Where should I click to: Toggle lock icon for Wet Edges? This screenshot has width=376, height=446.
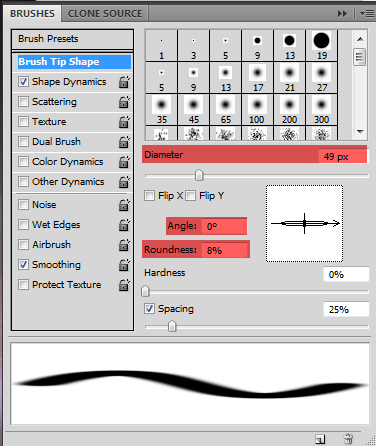pos(124,225)
